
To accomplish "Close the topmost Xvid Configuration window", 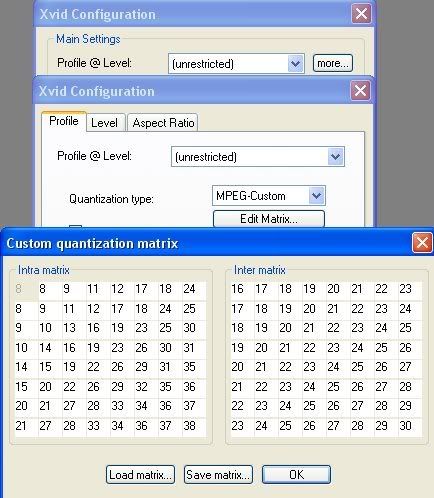I will pyautogui.click(x=361, y=14).
